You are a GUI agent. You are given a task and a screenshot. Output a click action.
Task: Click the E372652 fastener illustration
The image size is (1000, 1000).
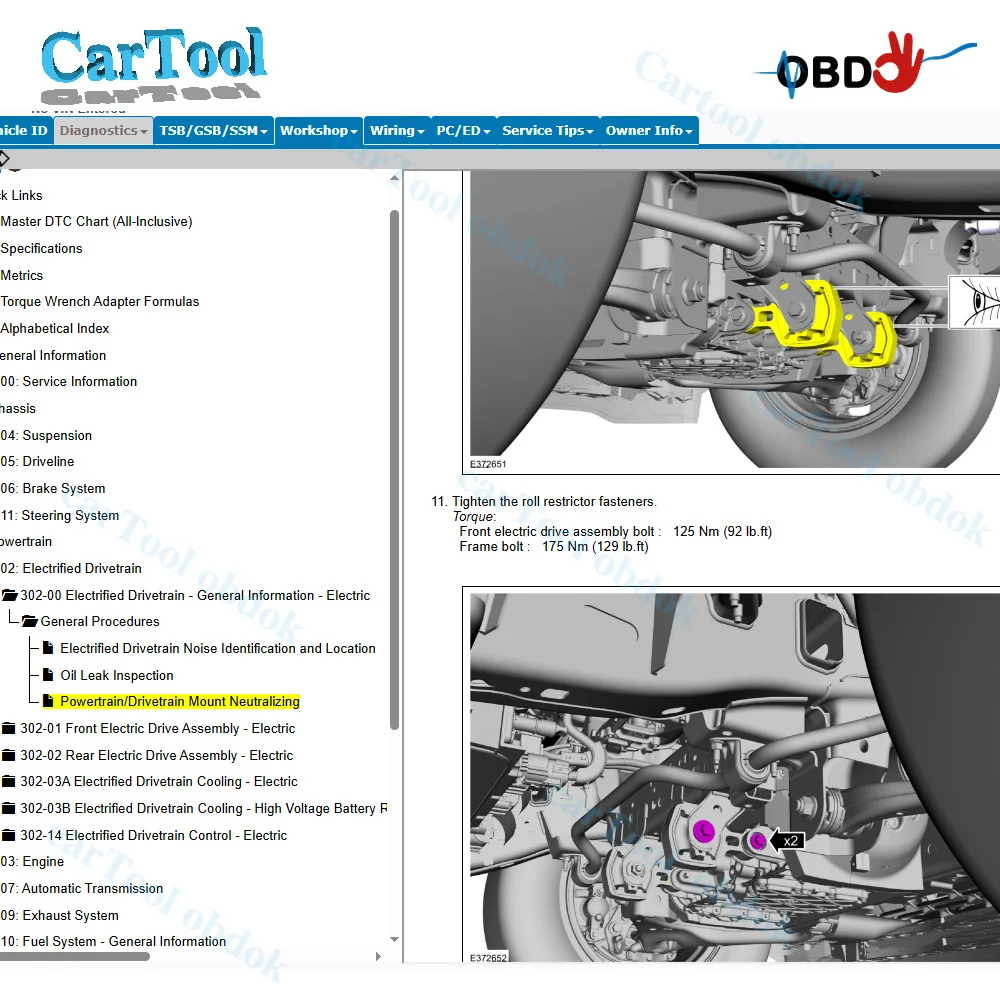[731, 774]
